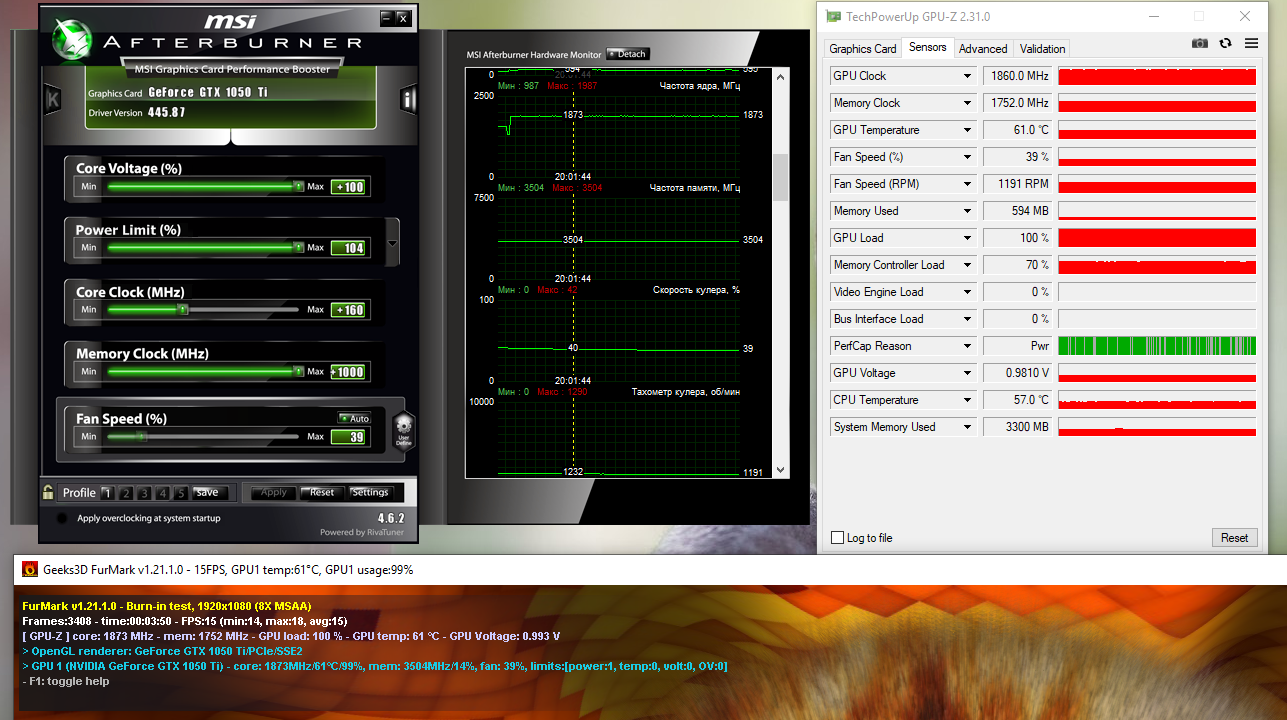1287x720 pixels.
Task: Click the GPU-Z title bar app icon
Action: click(x=833, y=16)
